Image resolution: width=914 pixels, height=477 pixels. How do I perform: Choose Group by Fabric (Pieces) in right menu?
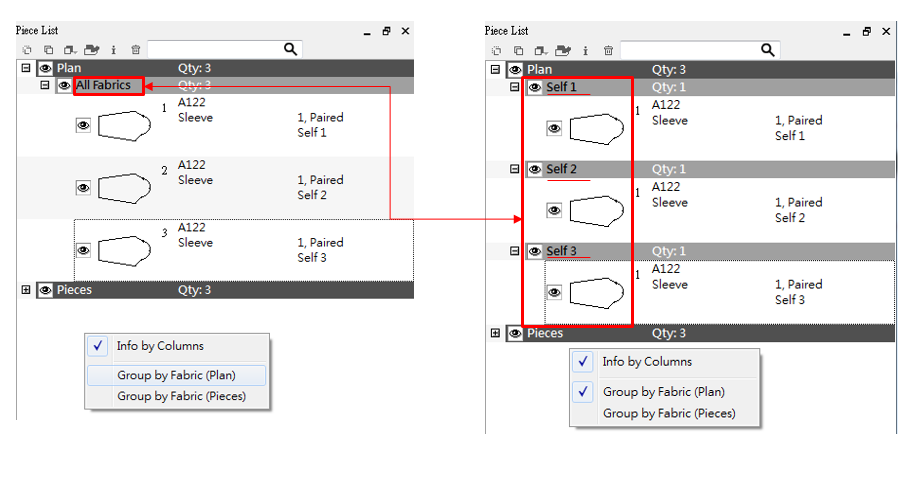click(x=668, y=413)
